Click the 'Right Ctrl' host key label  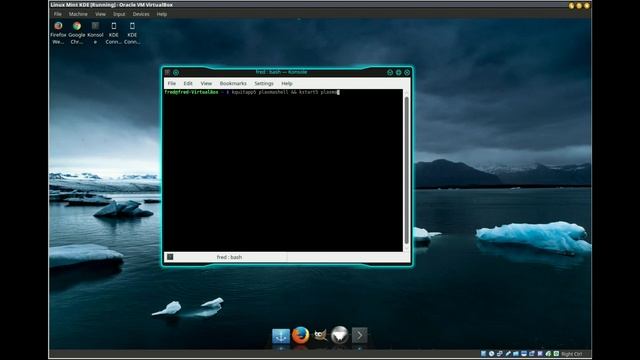(x=572, y=354)
